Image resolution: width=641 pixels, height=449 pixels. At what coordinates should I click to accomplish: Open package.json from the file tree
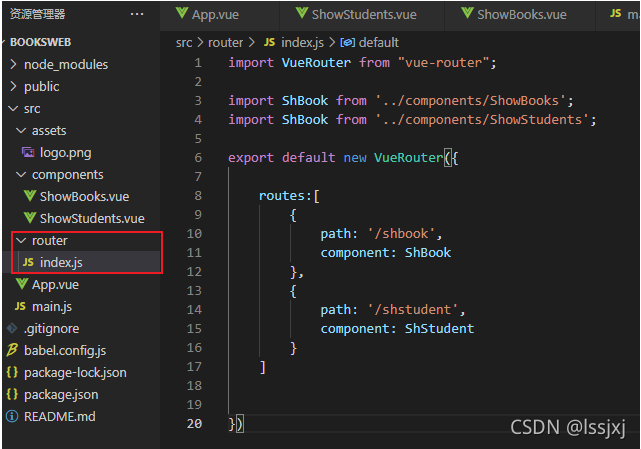(x=61, y=395)
